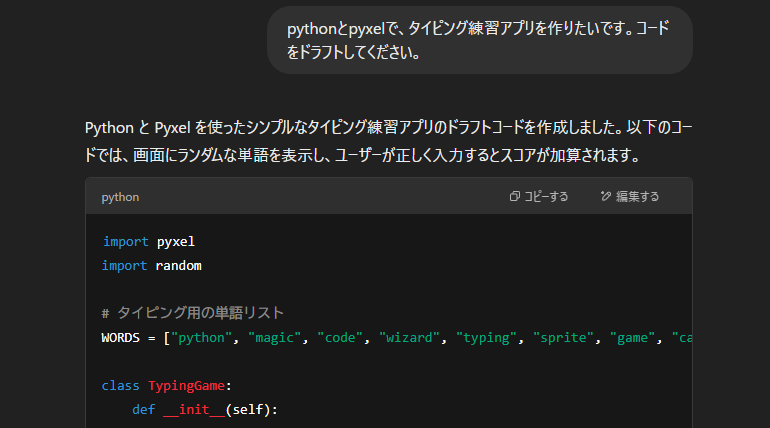Screen dimensions: 770x428
Task: Click the 編集する button label
Action: [637, 196]
